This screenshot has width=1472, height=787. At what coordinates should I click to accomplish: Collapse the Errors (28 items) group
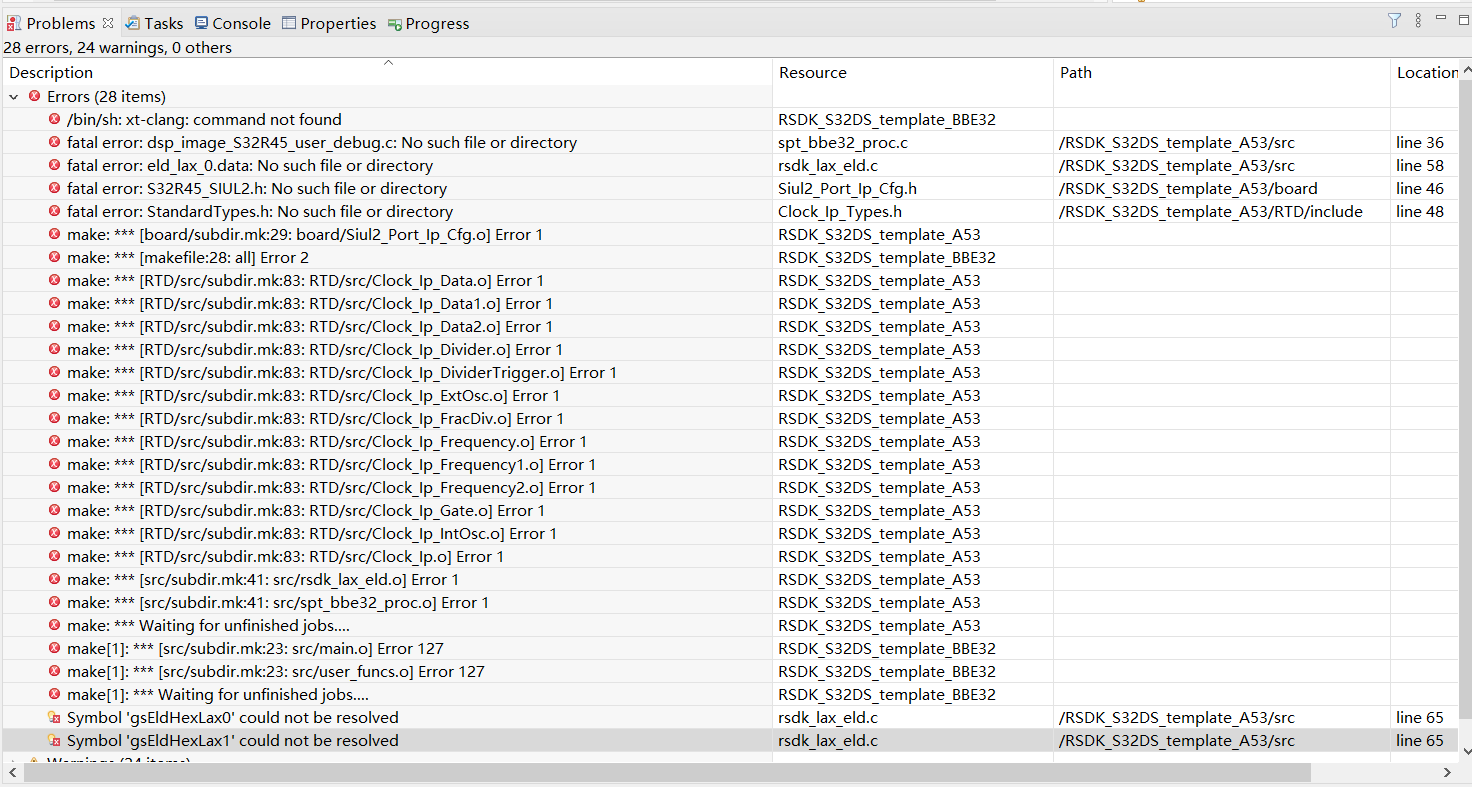[14, 96]
